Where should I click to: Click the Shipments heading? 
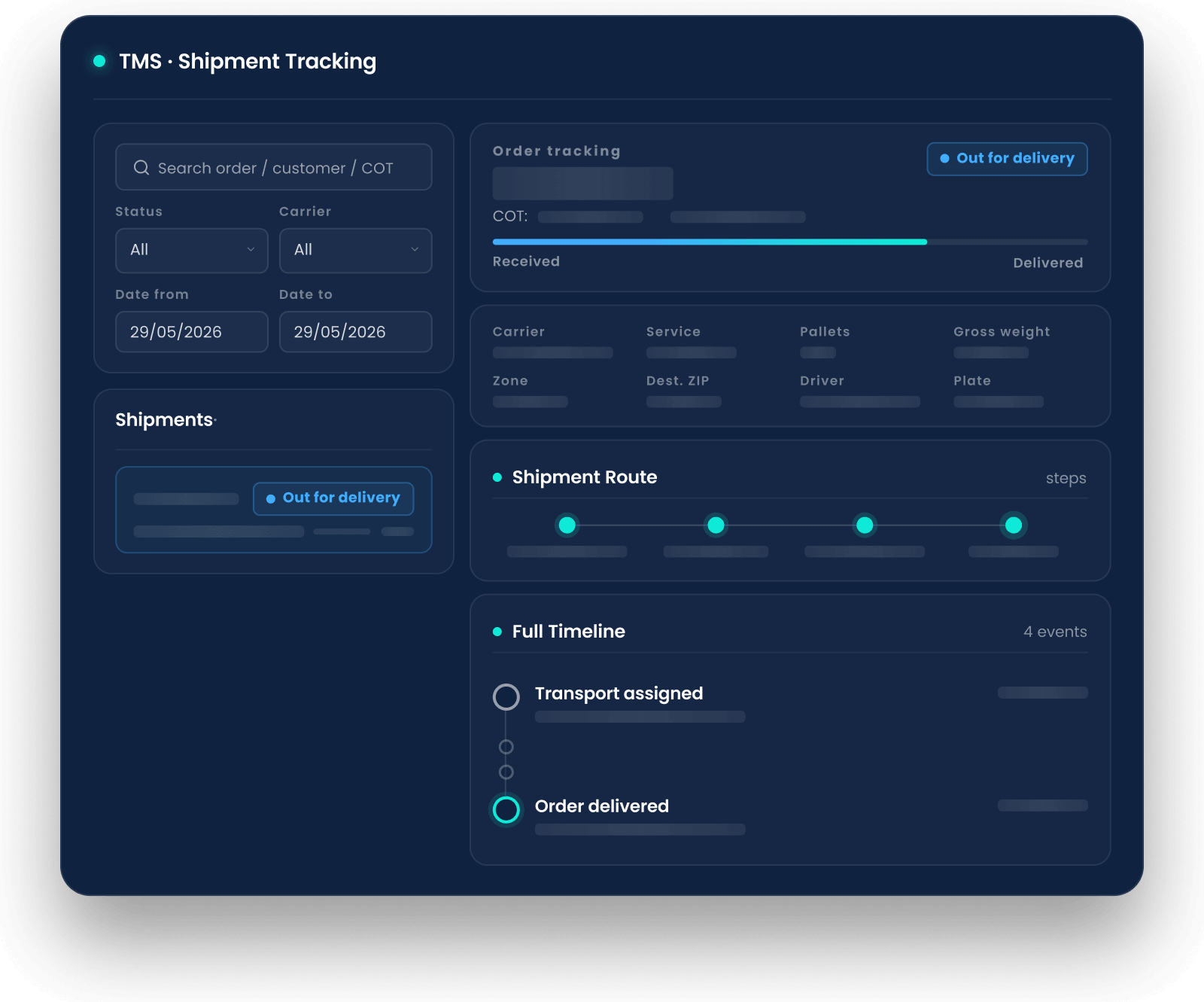pos(164,420)
